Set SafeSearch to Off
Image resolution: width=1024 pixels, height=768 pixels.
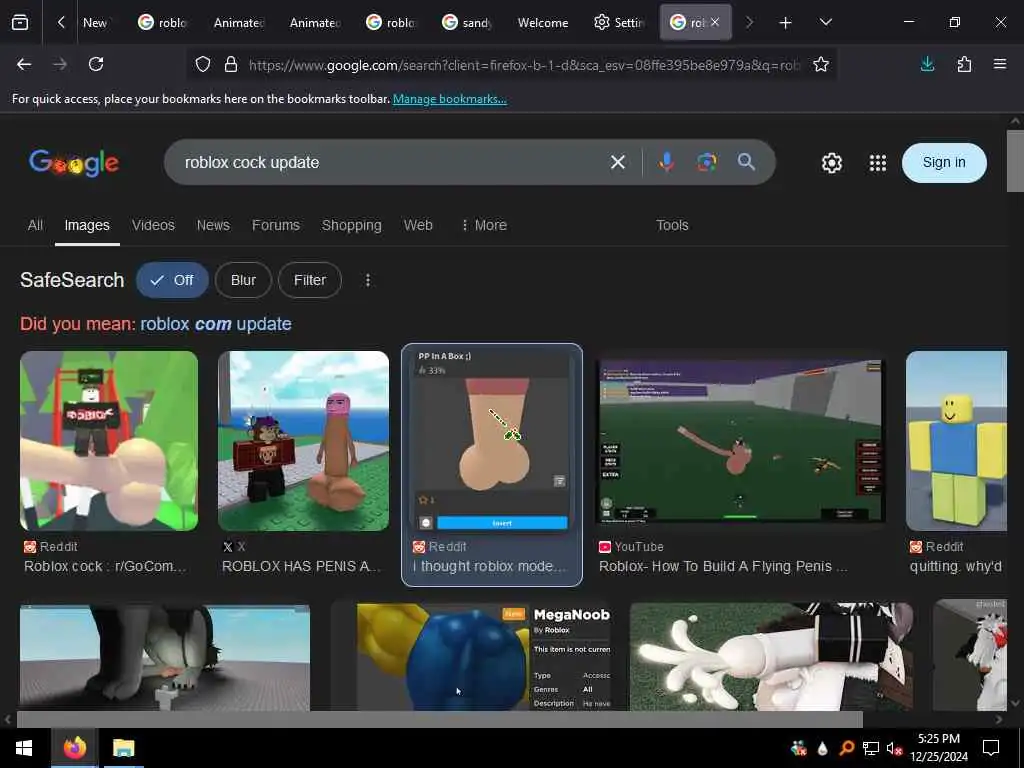coord(172,280)
